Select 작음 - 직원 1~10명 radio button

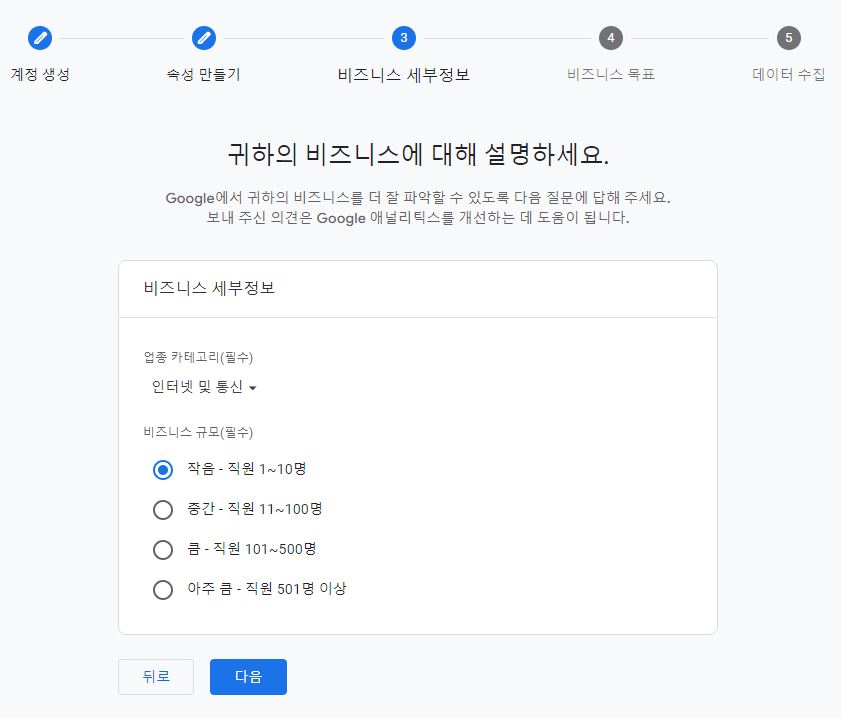[x=163, y=470]
